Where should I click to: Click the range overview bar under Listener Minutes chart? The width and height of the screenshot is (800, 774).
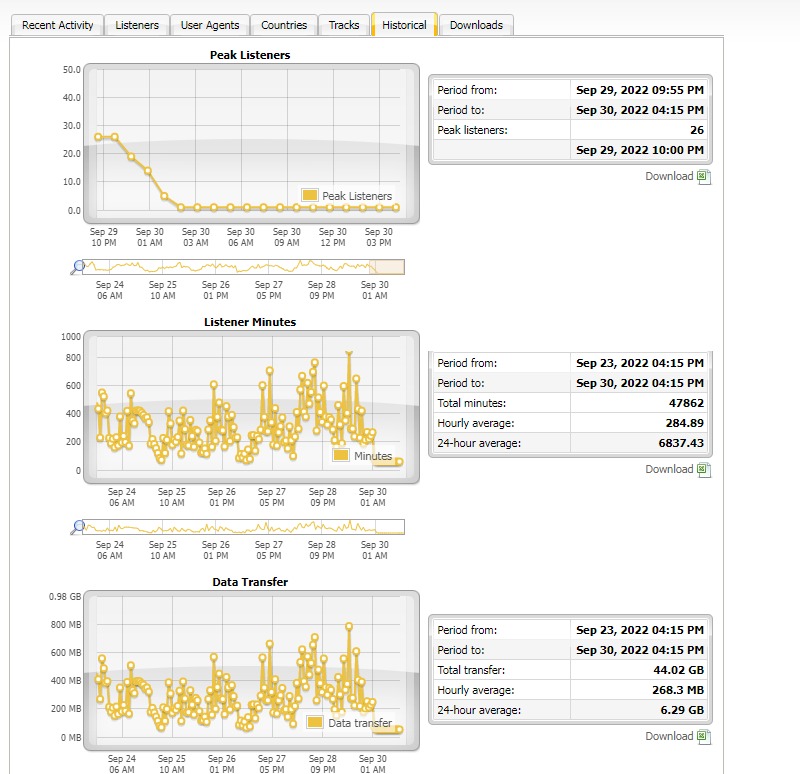[244, 527]
